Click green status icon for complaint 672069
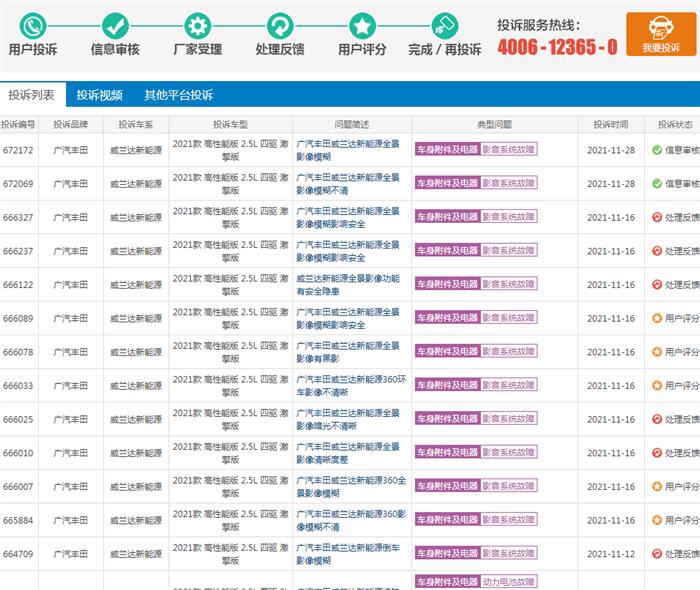The width and height of the screenshot is (700, 590). tap(657, 183)
